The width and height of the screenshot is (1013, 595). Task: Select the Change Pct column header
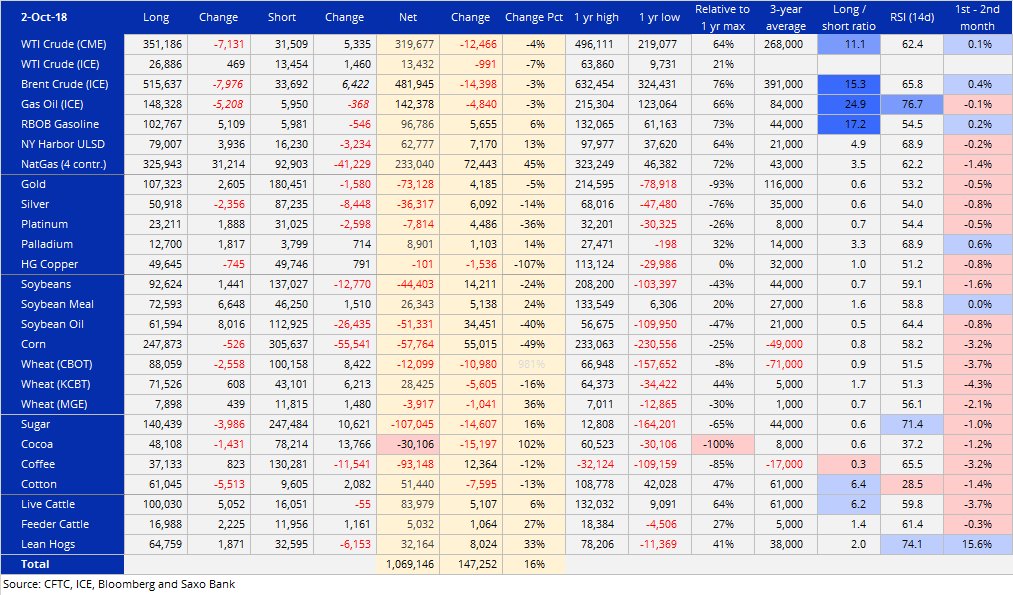533,17
